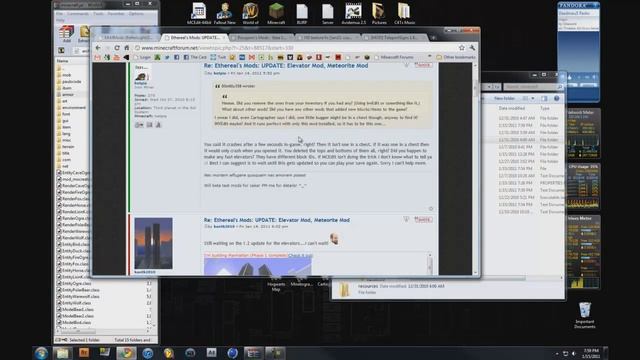Screen dimensions: 640x360
Task: Click the WinRAR horizontal scrollbar
Action: click(103, 331)
